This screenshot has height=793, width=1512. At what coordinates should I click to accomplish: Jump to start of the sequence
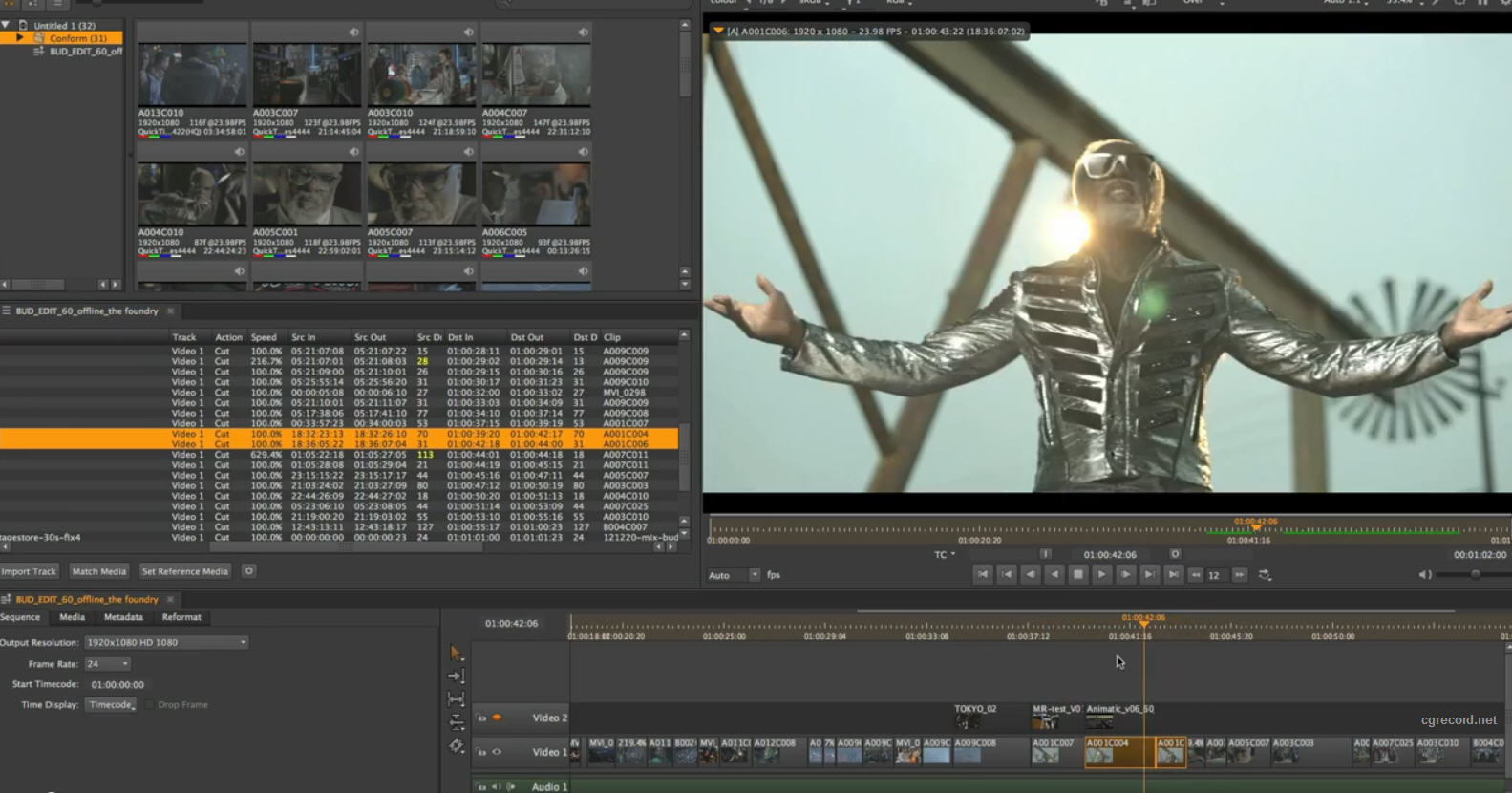[982, 574]
